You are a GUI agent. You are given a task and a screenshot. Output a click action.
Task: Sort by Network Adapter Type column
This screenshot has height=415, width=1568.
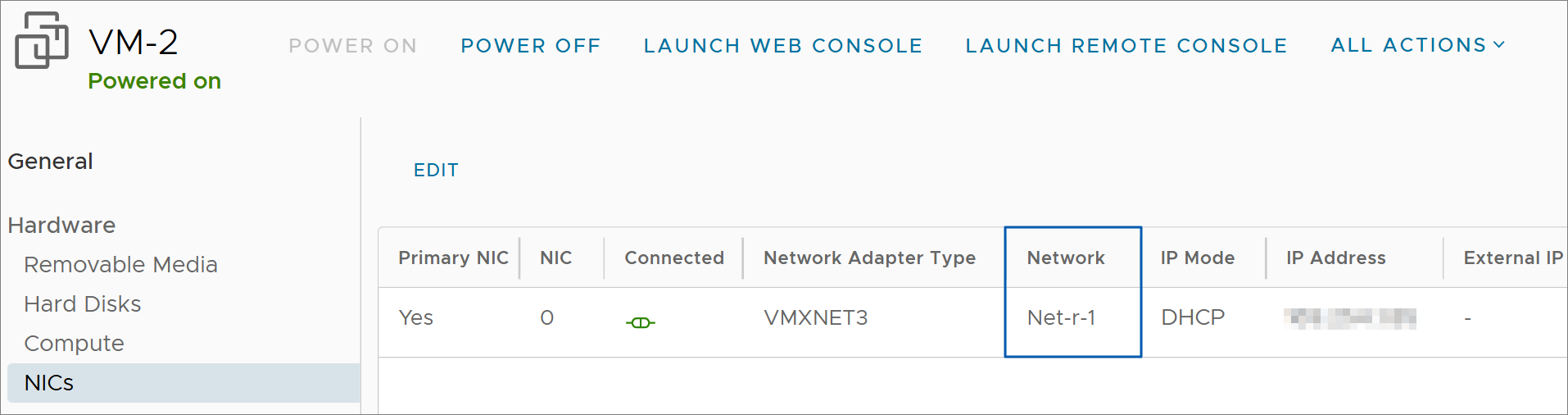click(869, 258)
